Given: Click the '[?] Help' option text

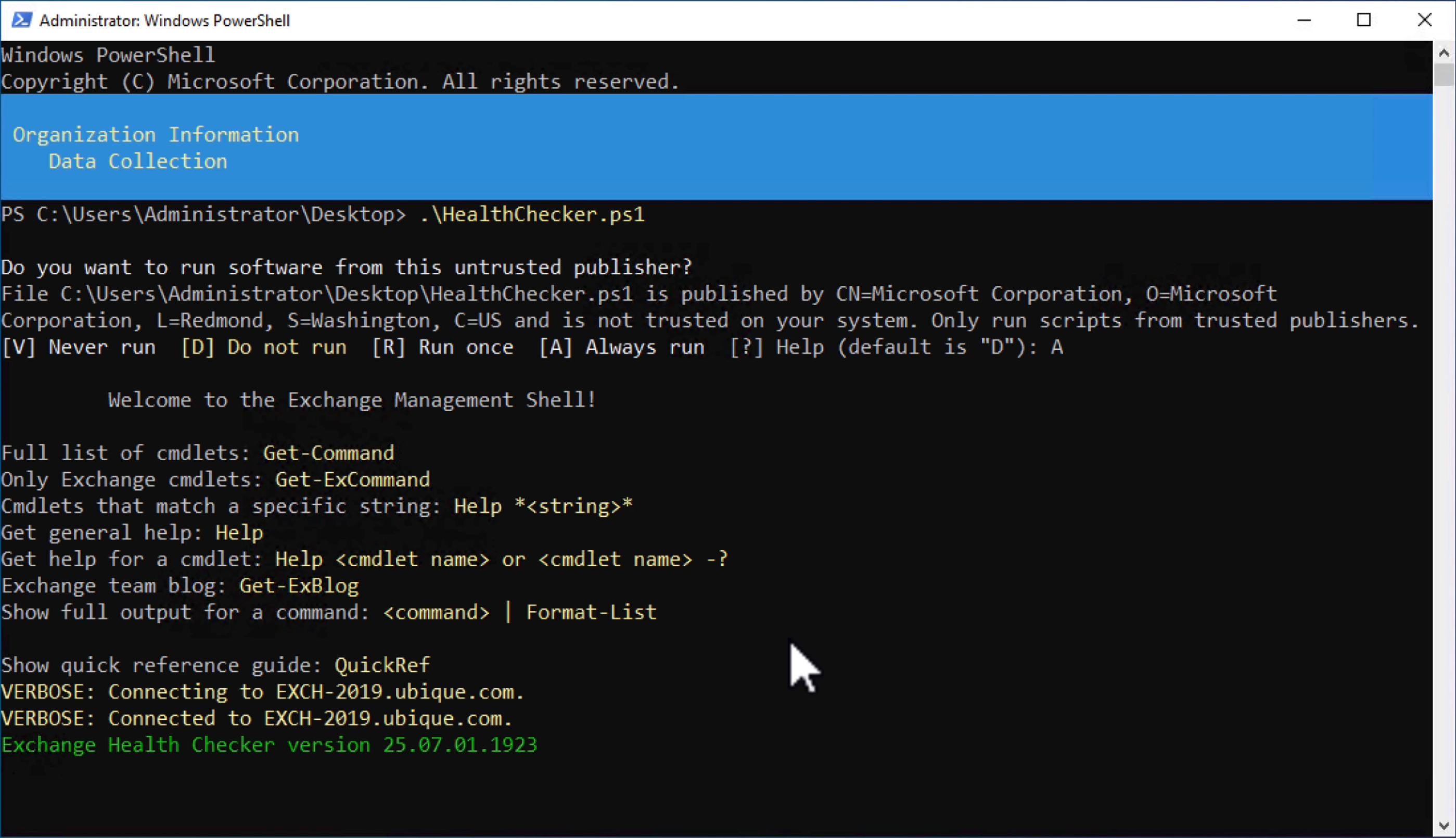Looking at the screenshot, I should point(776,347).
